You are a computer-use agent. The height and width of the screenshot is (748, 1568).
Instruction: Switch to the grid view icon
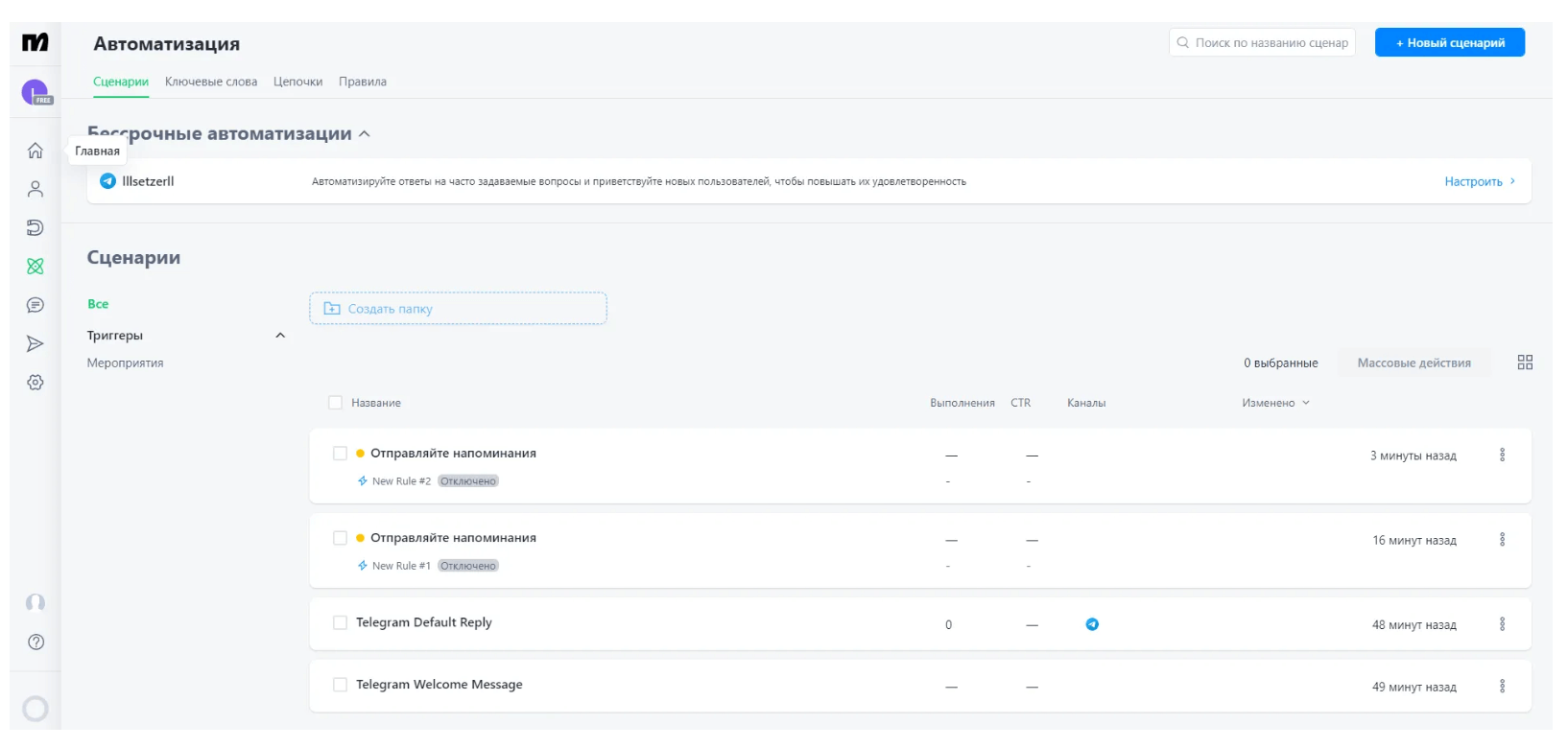click(x=1525, y=362)
